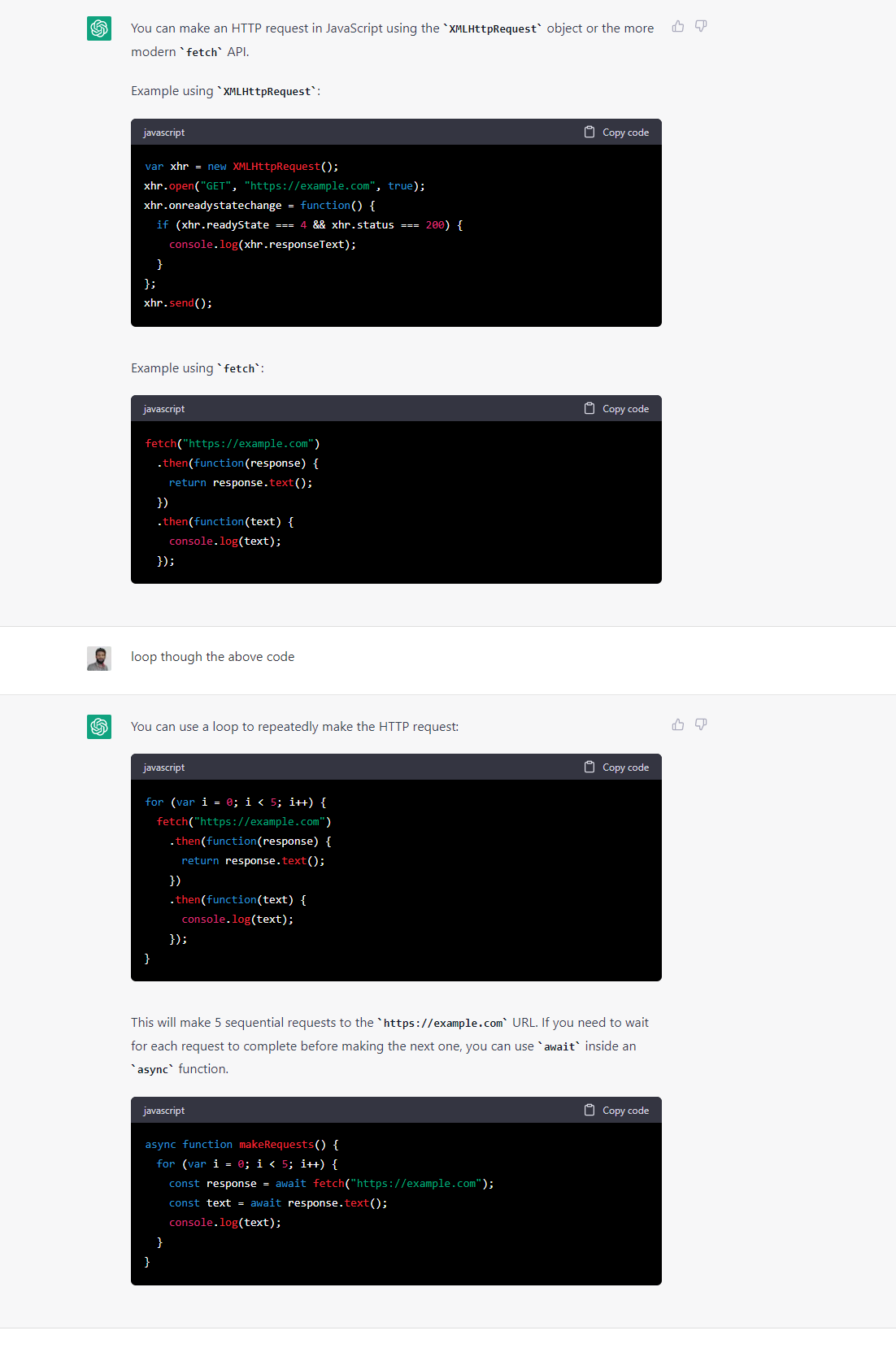
Task: Click the thumbs up icon on the first response
Action: 678,26
